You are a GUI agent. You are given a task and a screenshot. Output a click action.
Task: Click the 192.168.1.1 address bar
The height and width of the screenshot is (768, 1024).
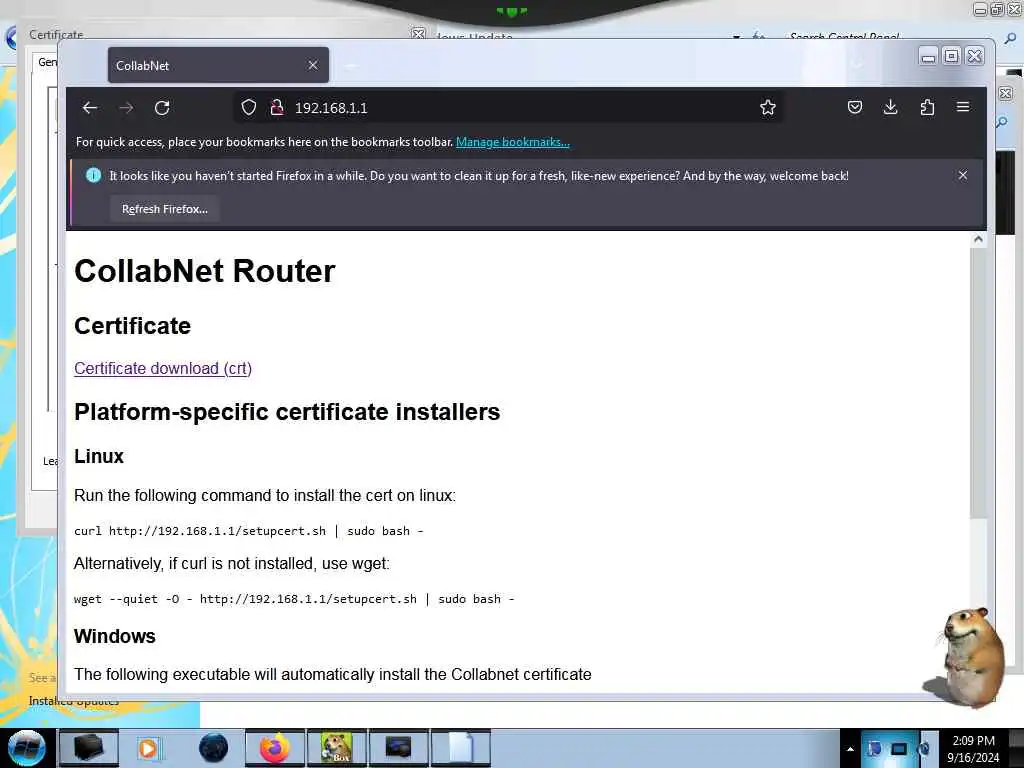tap(509, 108)
